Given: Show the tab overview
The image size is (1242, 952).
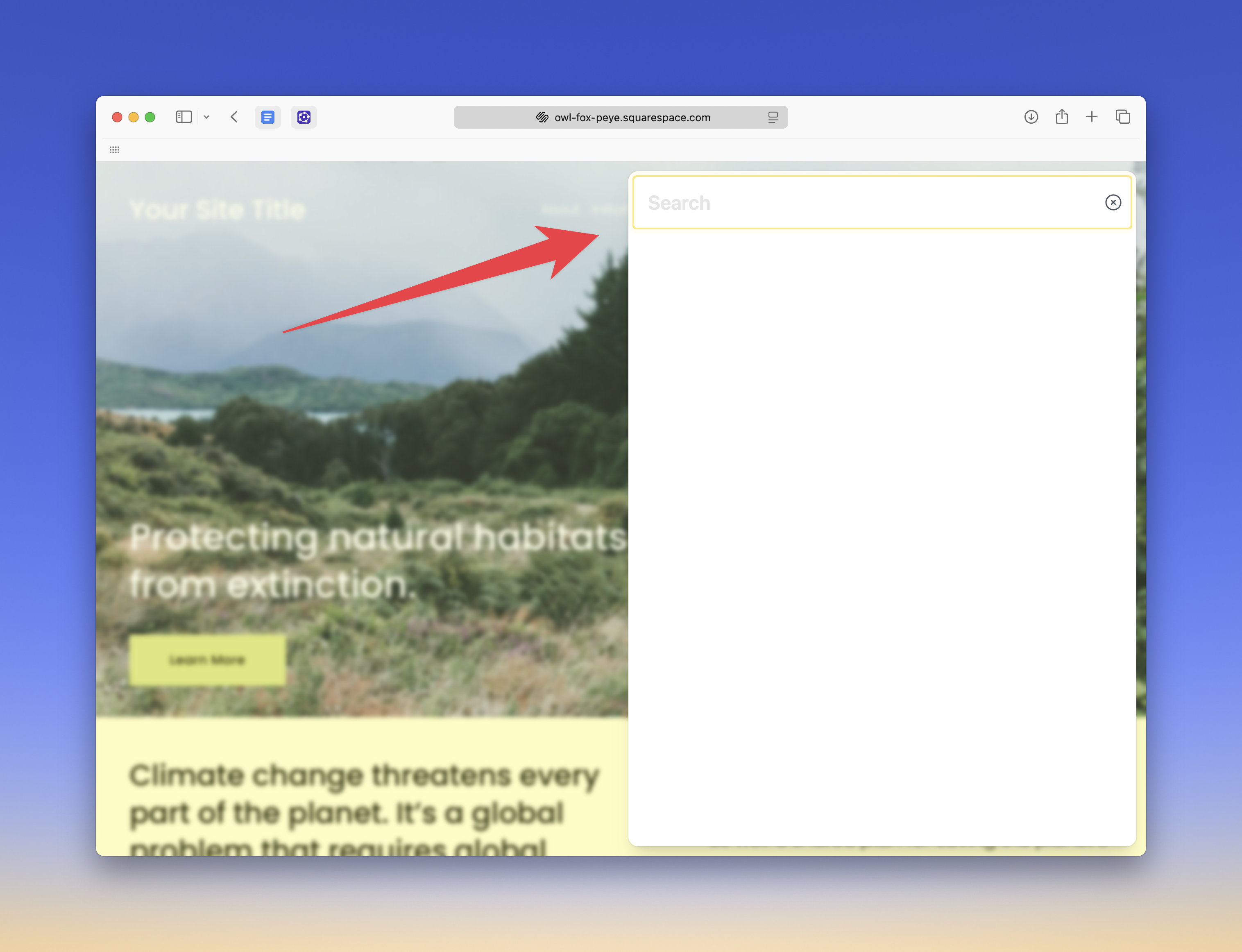Looking at the screenshot, I should (1123, 117).
